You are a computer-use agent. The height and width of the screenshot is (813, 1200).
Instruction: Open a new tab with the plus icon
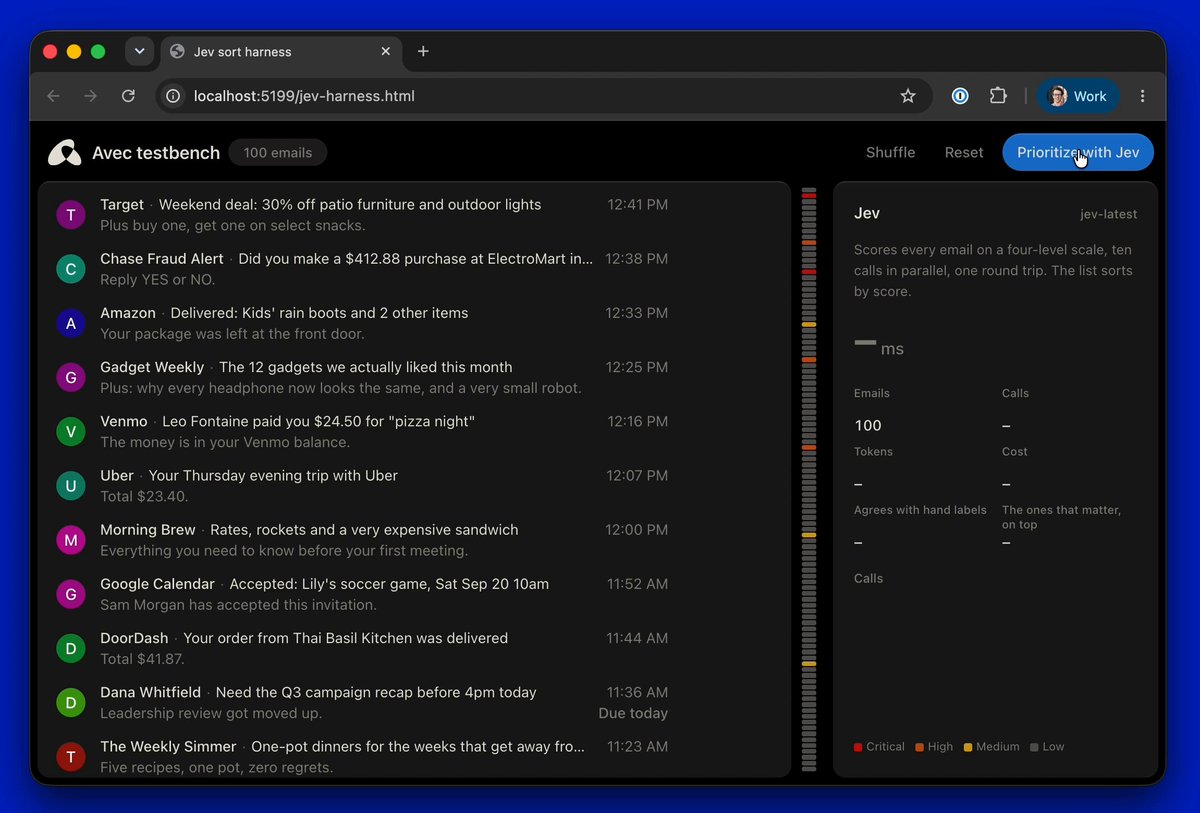tap(423, 51)
